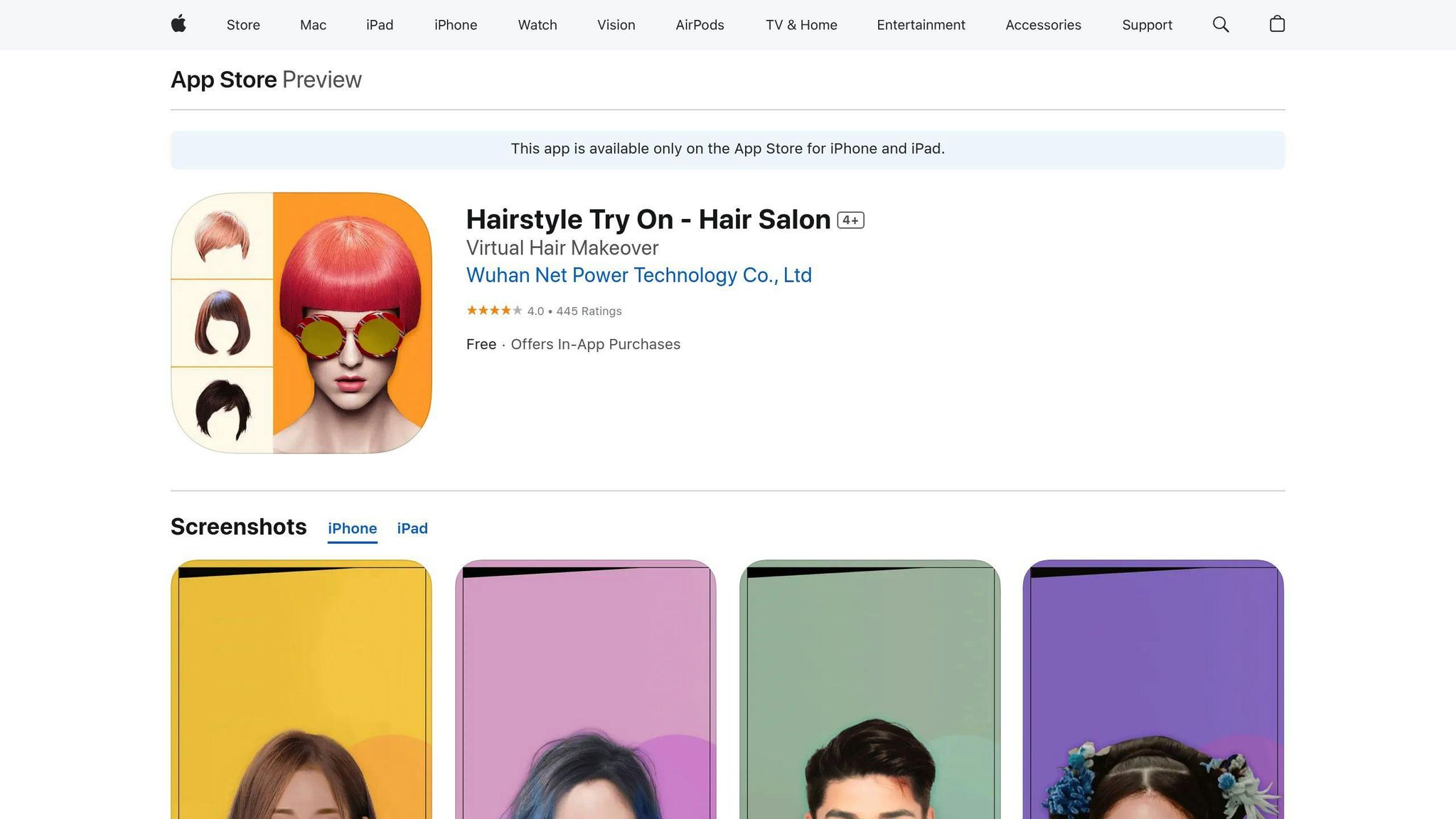Click the 'Screenshots' section heading
This screenshot has width=1456, height=819.
click(x=239, y=527)
